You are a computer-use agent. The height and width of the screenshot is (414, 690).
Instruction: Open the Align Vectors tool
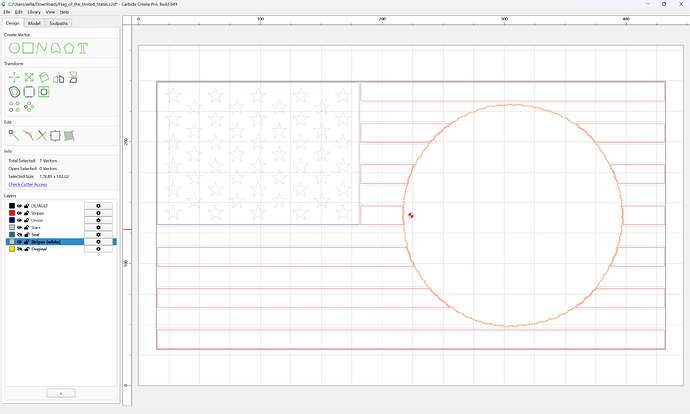[x=44, y=92]
